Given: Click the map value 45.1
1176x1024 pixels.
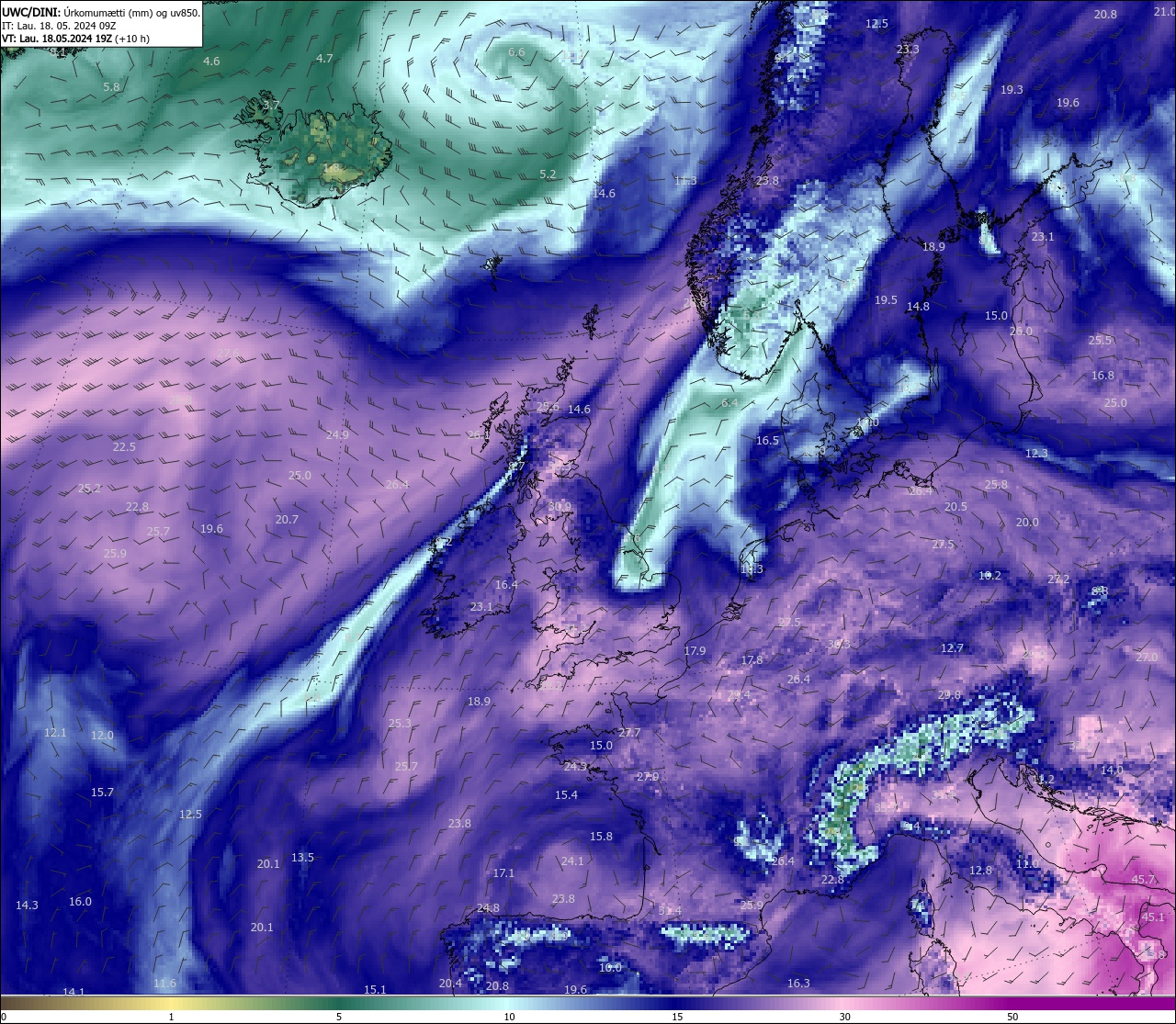Looking at the screenshot, I should (x=1153, y=917).
